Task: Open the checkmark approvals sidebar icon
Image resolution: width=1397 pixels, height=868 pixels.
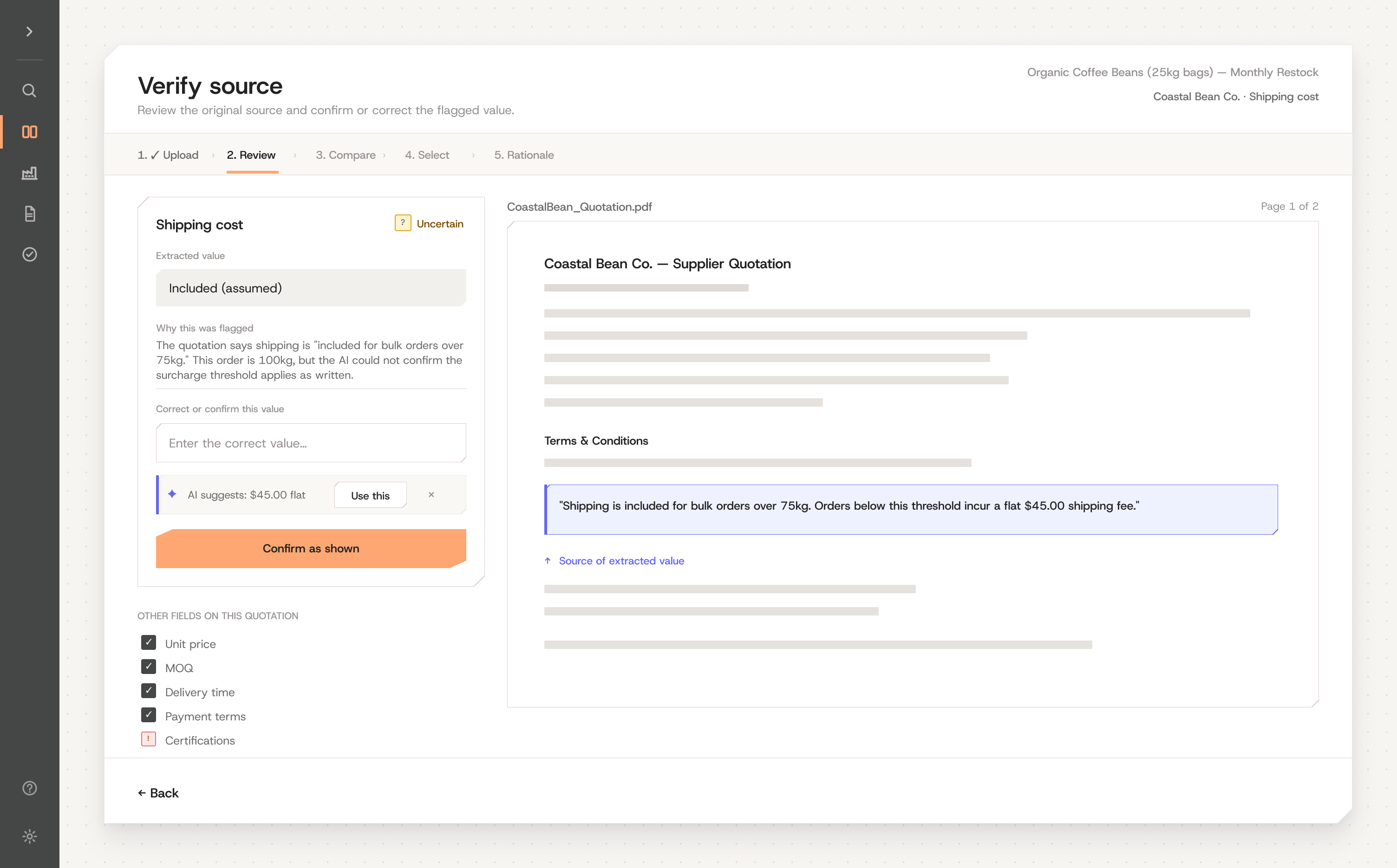Action: click(x=29, y=254)
